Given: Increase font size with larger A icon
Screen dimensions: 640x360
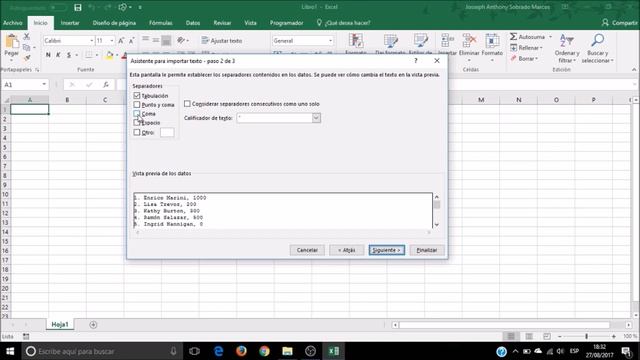Looking at the screenshot, I should (121, 40).
